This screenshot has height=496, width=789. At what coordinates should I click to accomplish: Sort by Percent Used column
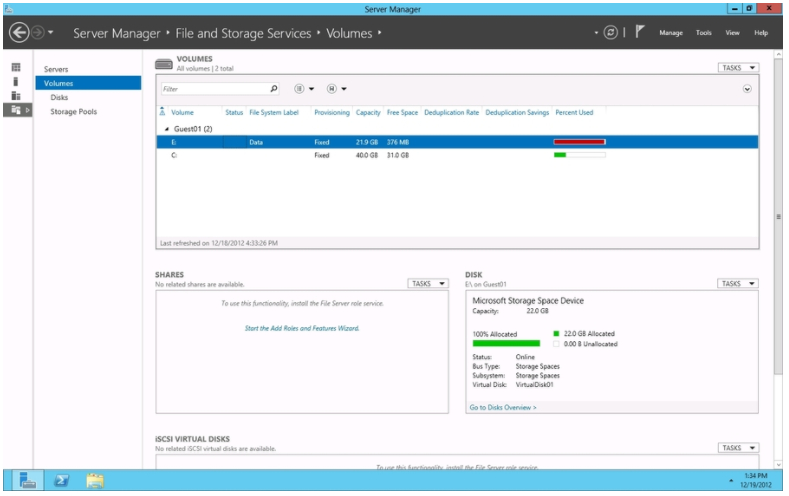point(574,113)
